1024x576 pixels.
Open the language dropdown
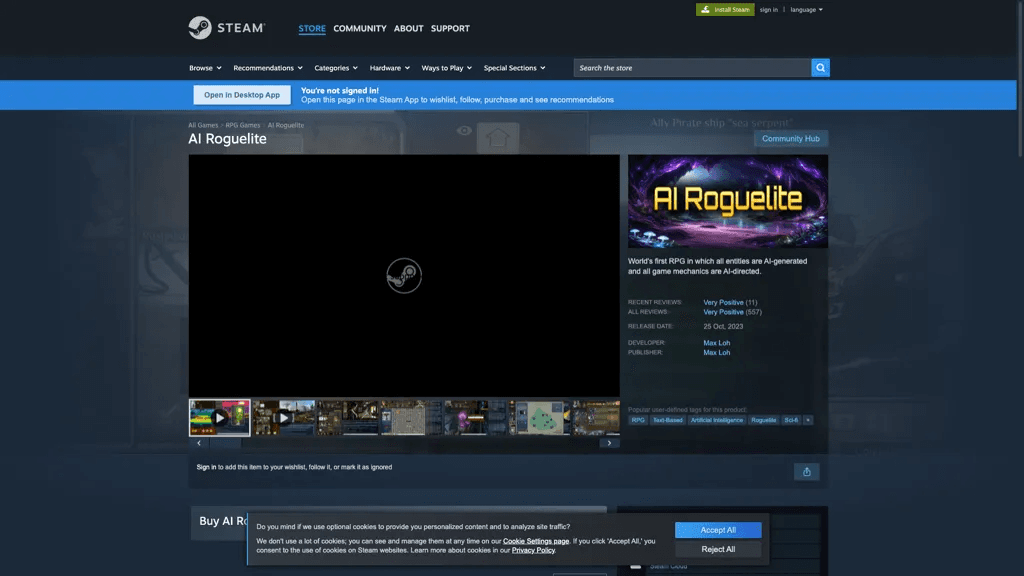click(x=807, y=10)
